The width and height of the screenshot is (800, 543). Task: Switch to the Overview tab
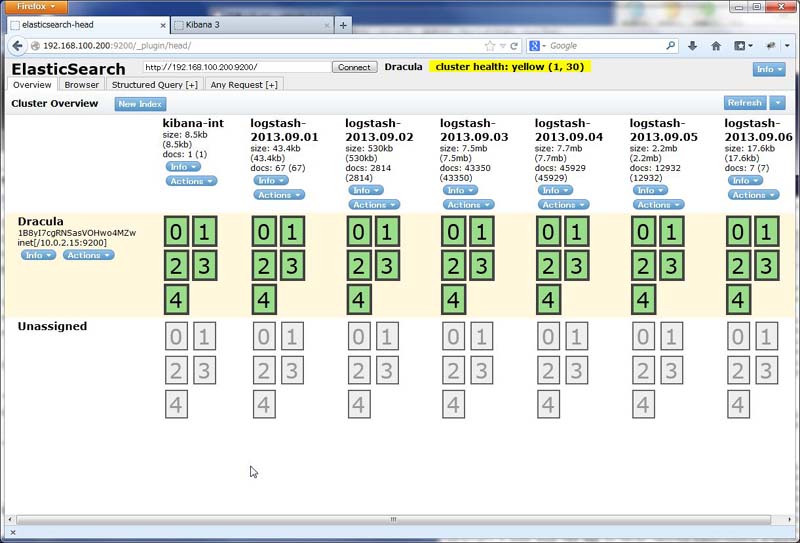coord(32,85)
